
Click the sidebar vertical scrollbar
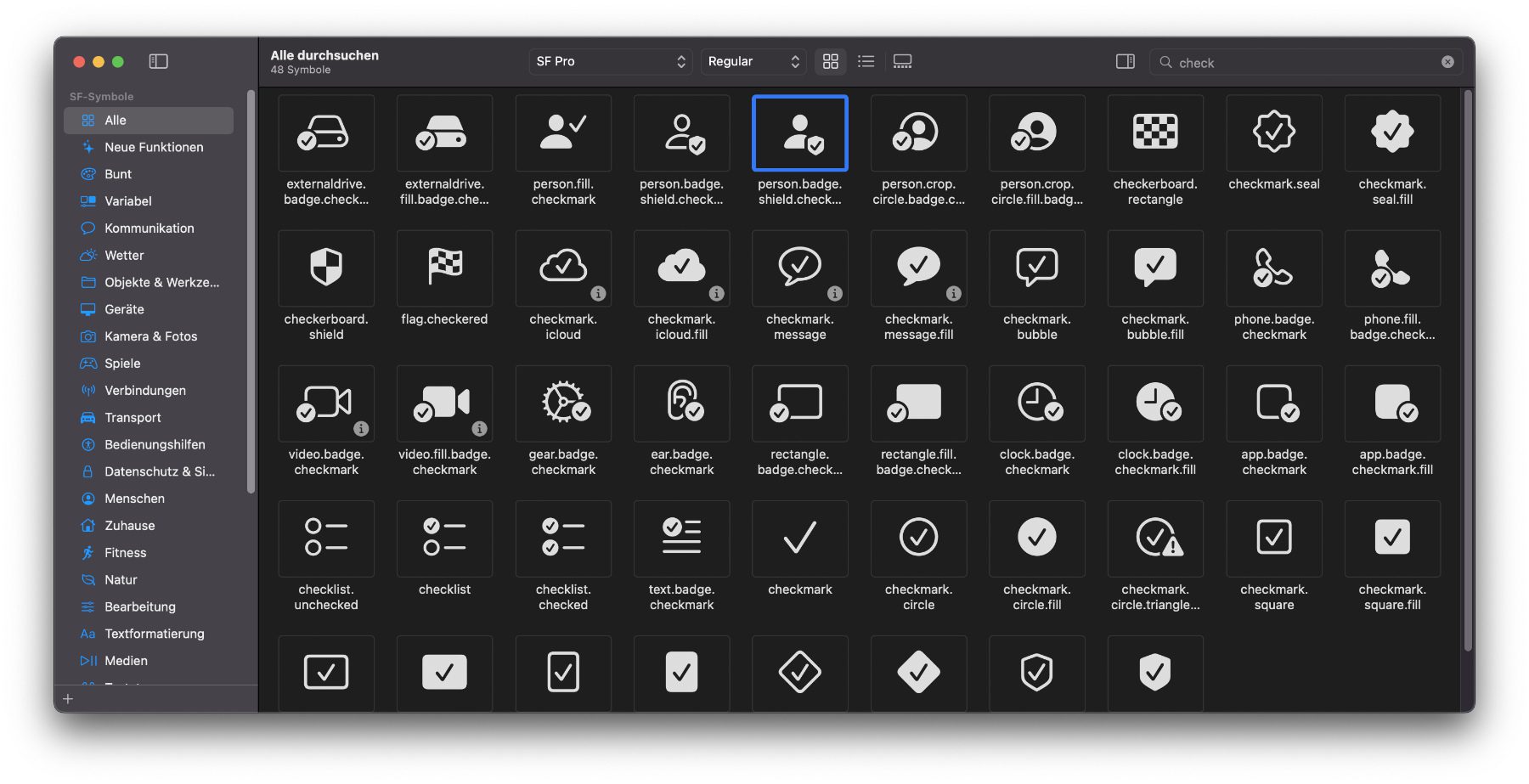coord(251,291)
